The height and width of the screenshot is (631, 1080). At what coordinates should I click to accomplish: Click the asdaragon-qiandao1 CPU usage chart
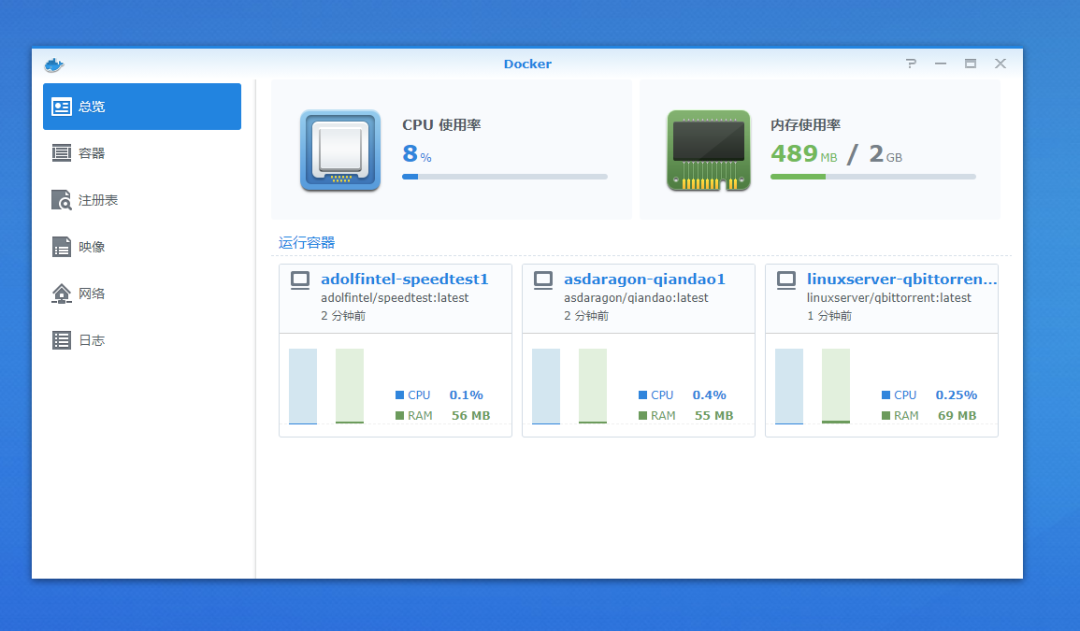point(546,386)
